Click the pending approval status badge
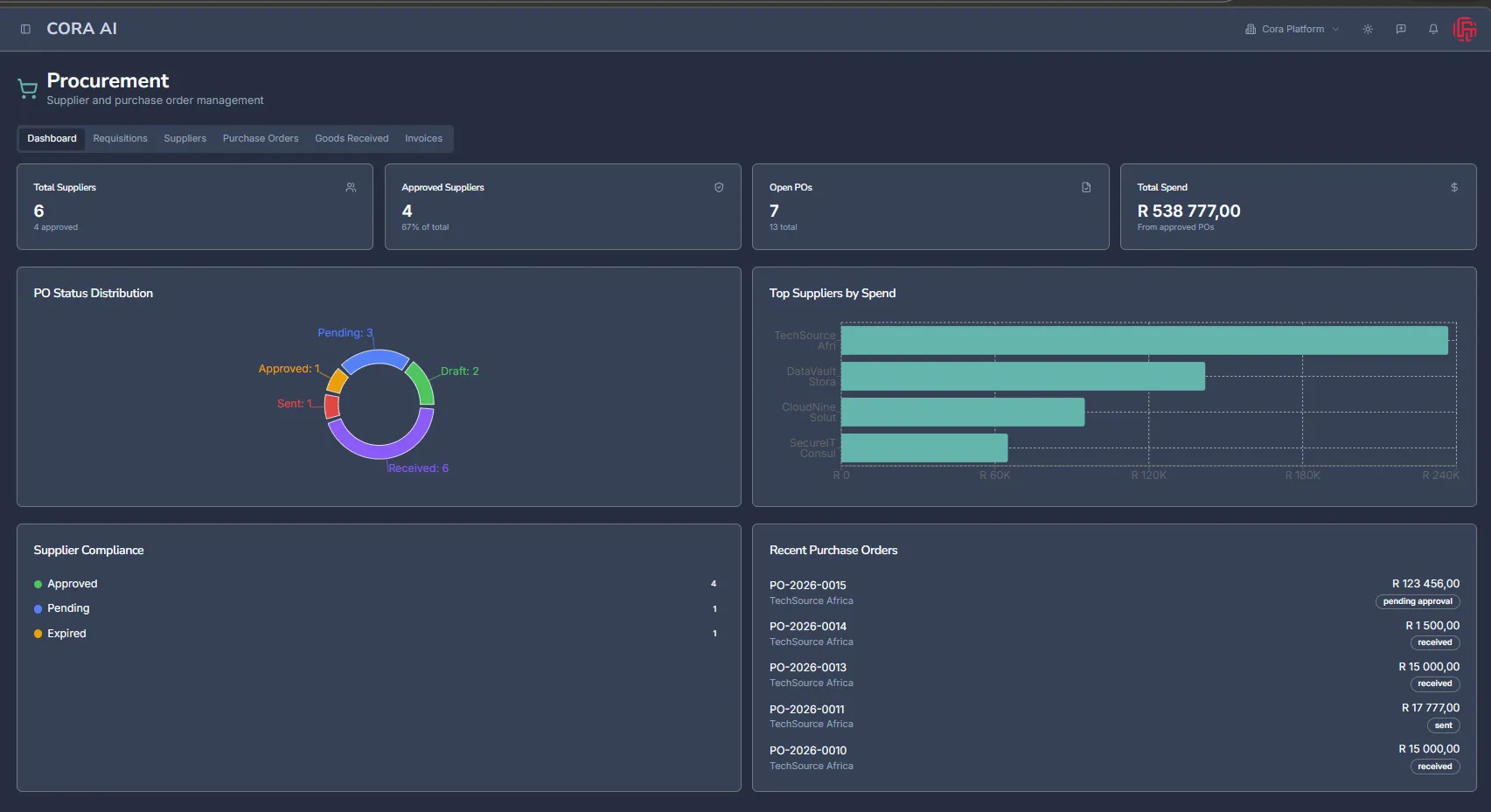This screenshot has height=812, width=1491. pos(1417,601)
